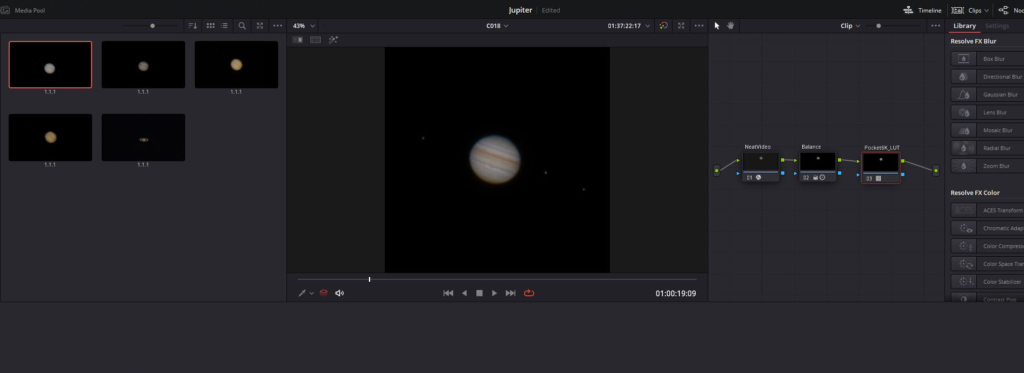
Task: Select the viewer qualifier eyedropper tool
Action: [x=302, y=293]
